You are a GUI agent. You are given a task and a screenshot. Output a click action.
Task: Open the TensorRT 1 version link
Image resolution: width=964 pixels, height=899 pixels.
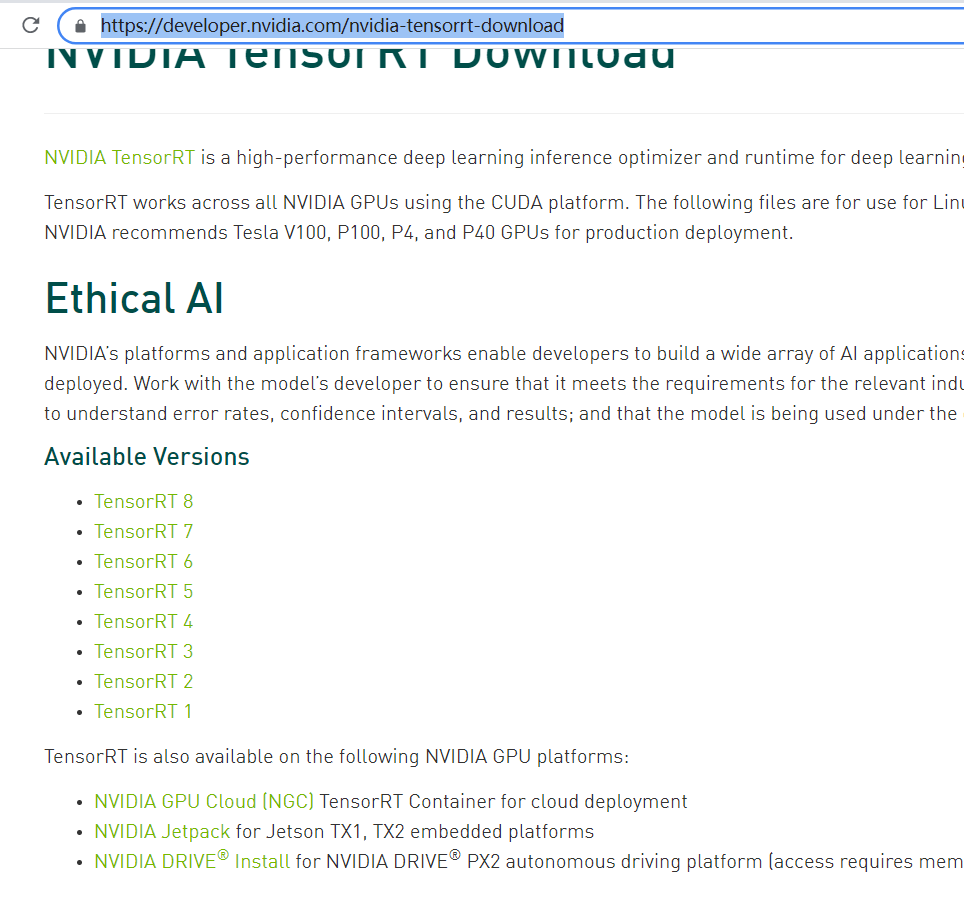point(143,711)
